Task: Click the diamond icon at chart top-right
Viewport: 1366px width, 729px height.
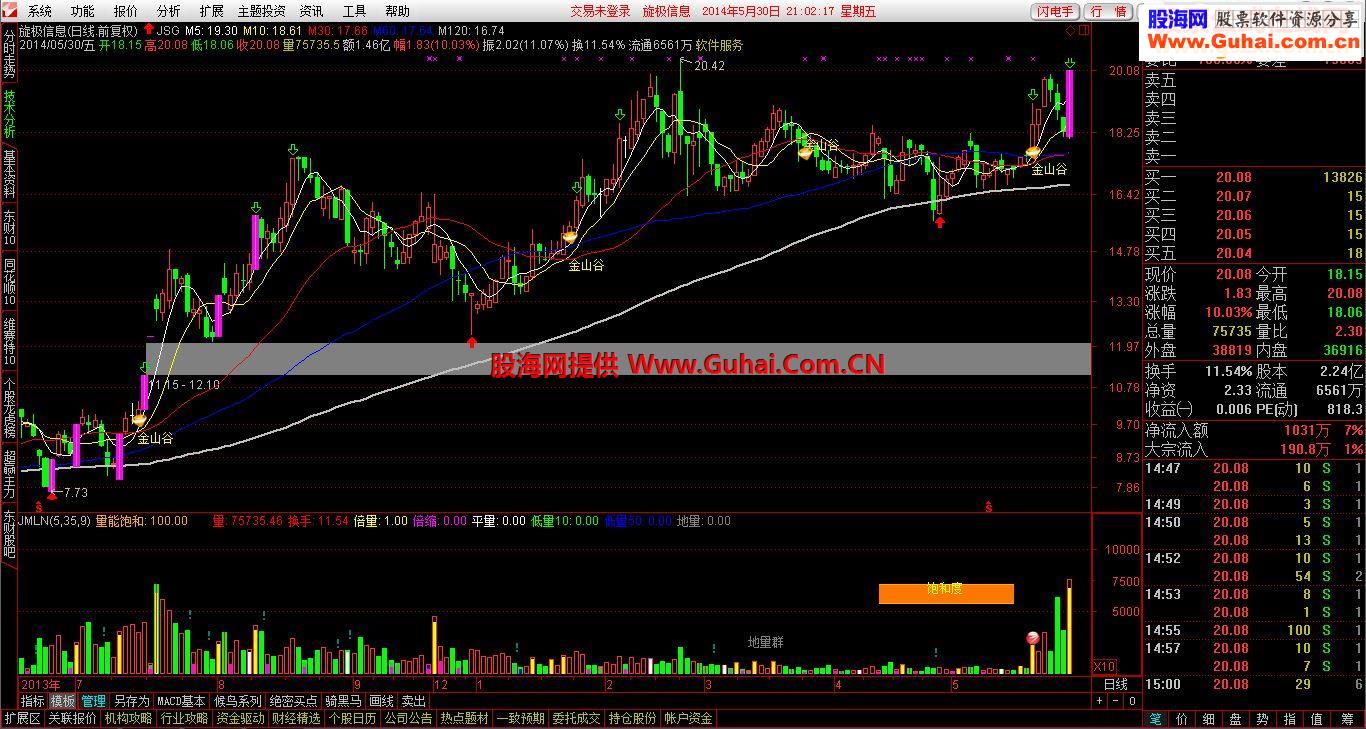Action: pos(1072,31)
